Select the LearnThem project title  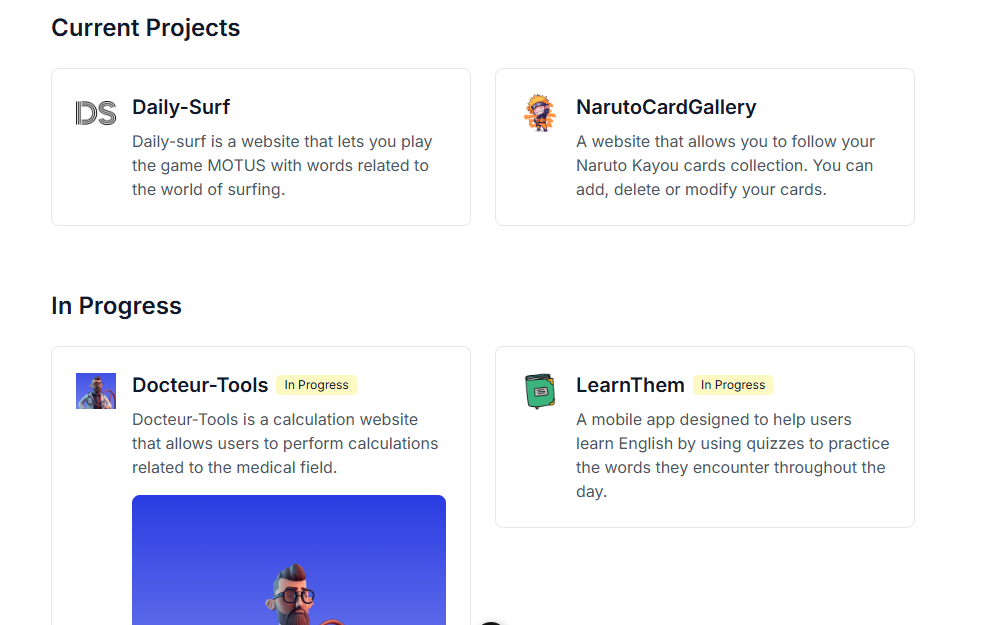tap(630, 385)
